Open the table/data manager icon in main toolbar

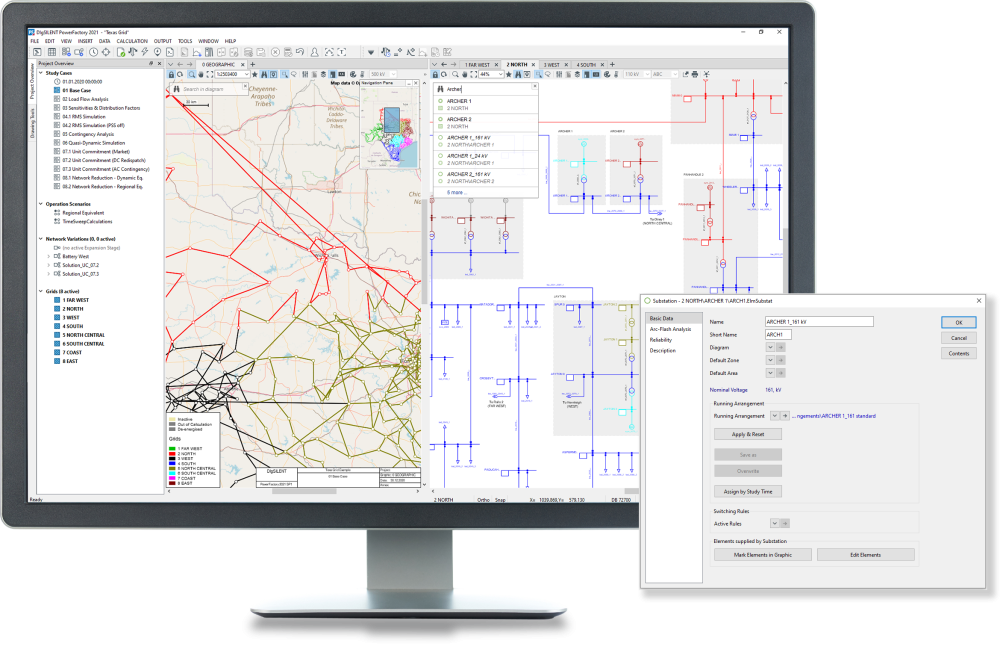pyautogui.click(x=52, y=52)
